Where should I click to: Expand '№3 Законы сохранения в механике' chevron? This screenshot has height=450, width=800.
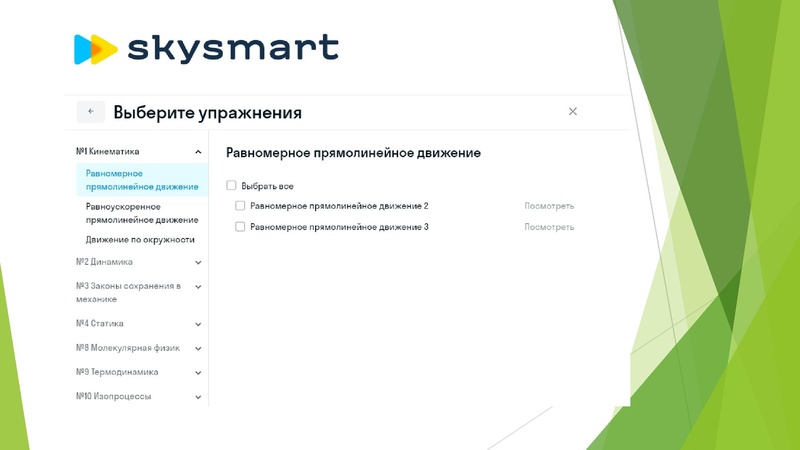click(199, 286)
